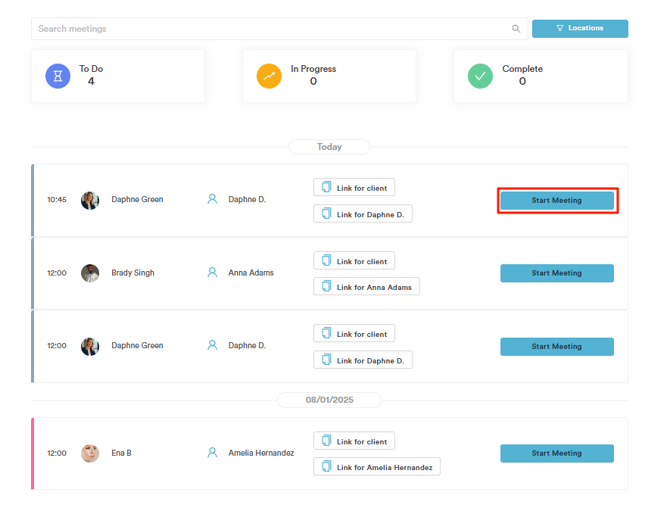The height and width of the screenshot is (511, 670).
Task: Copy Link for Daphne D. in 10:45 meeting
Action: coord(363,214)
